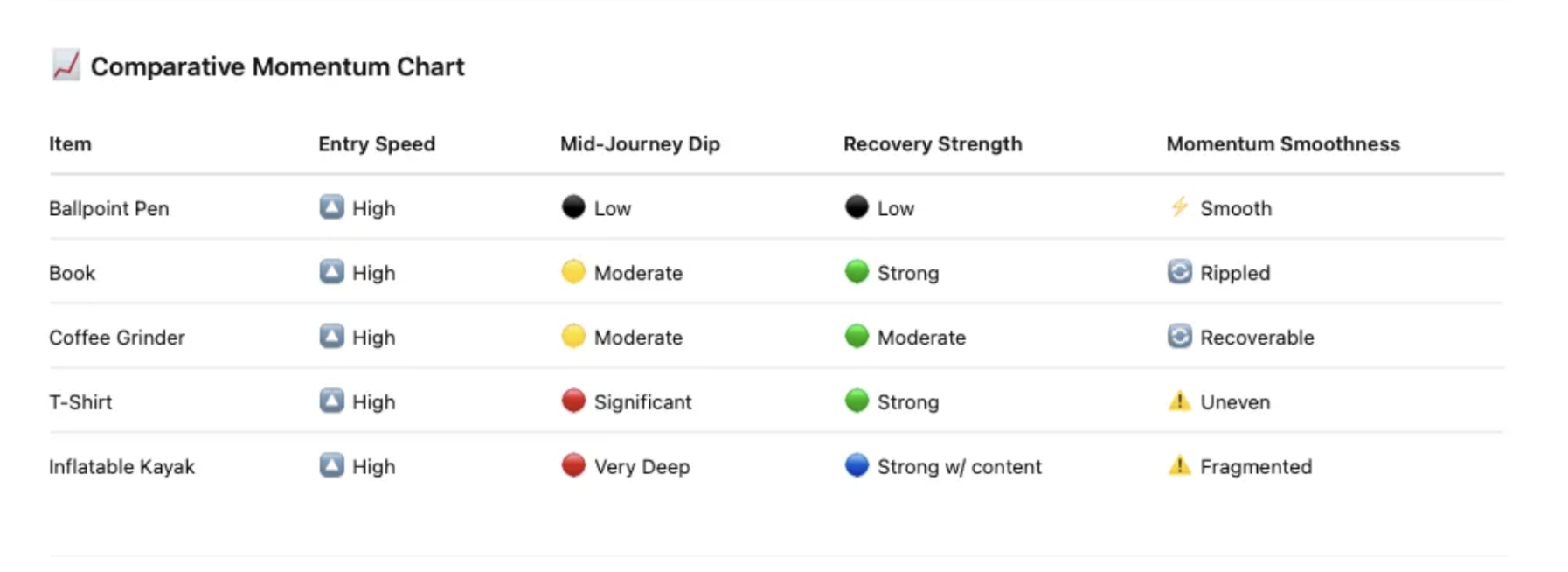Viewport: 1568px width, 572px height.
Task: Click the Entry Speed column header
Action: pos(377,144)
